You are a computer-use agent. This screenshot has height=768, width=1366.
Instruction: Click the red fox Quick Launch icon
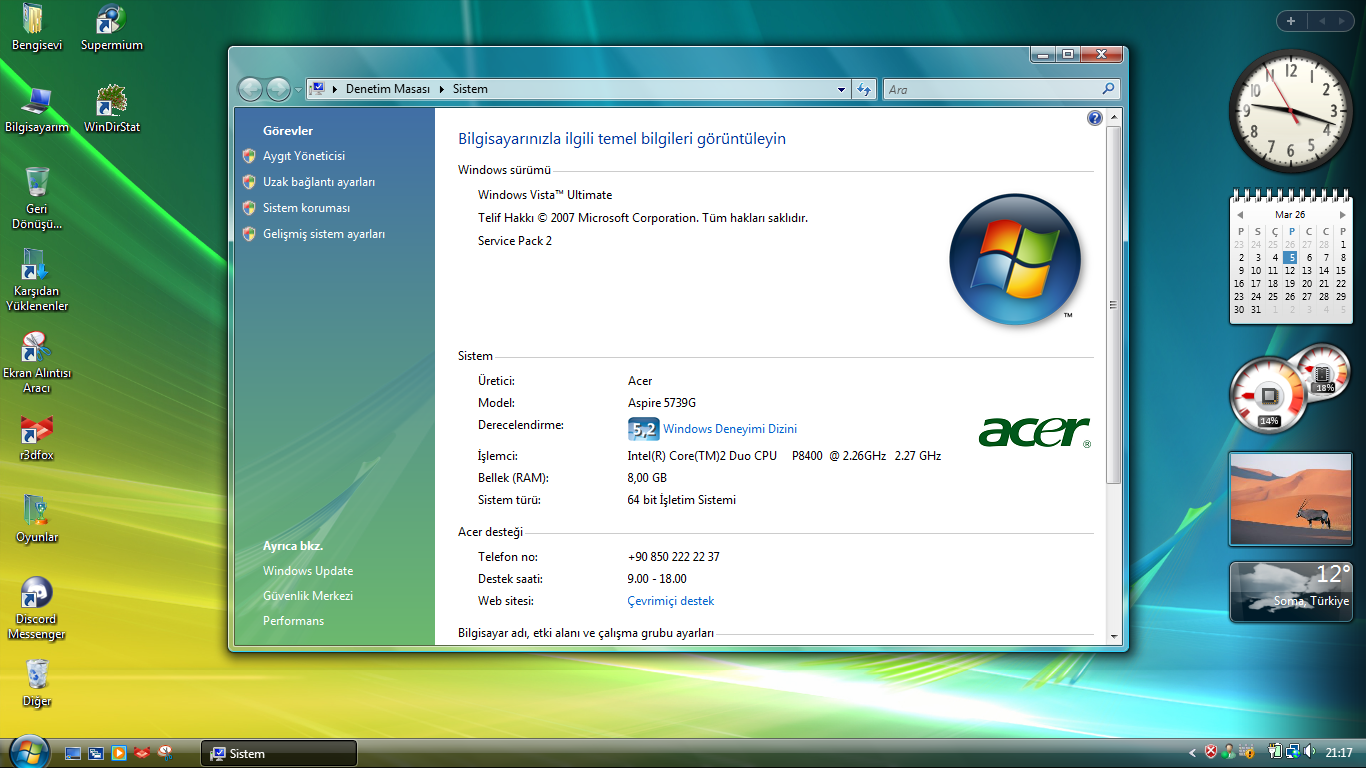[x=142, y=753]
